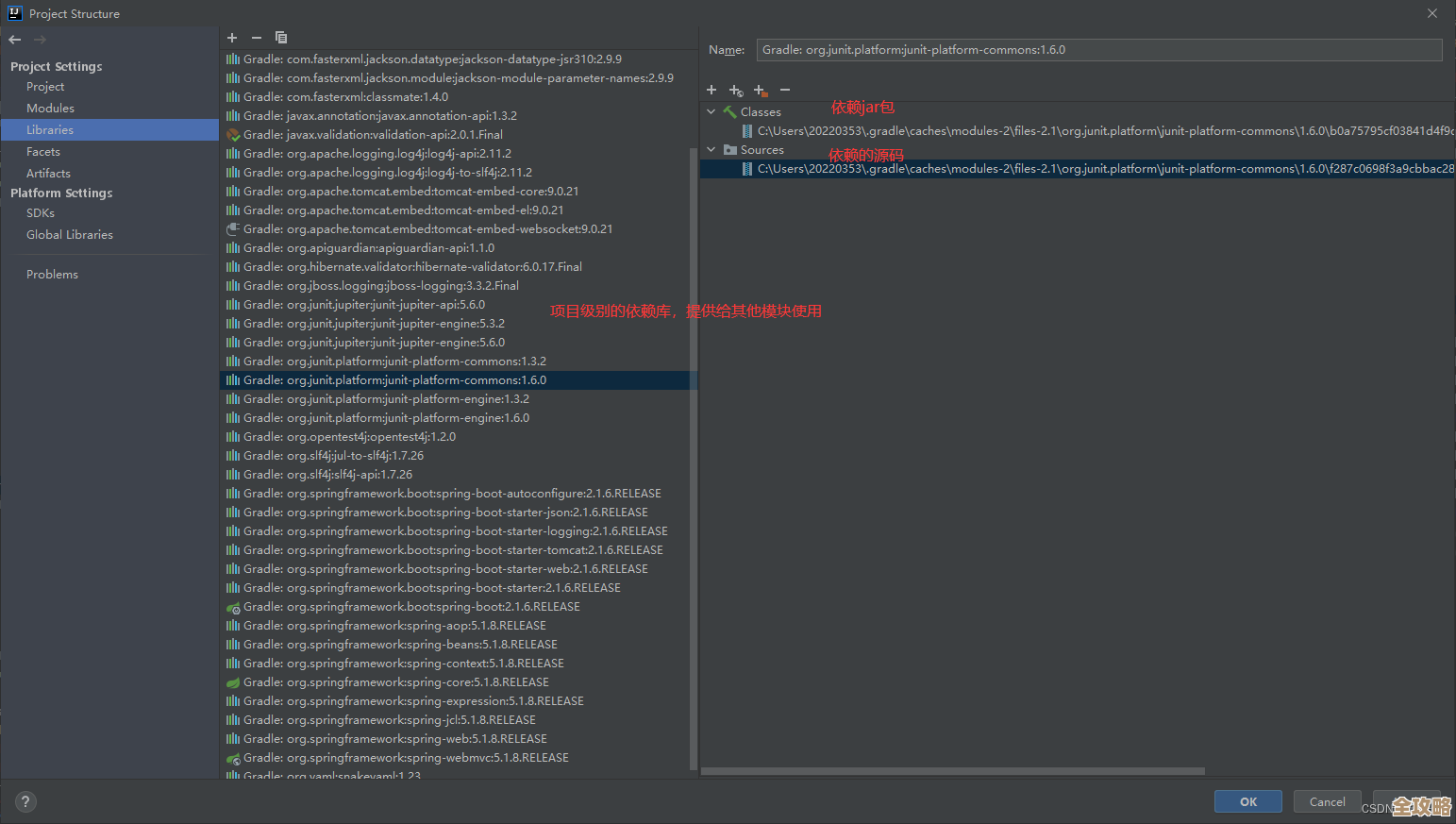Viewport: 1456px width, 824px height.
Task: Click the New Project Library plus icon
Action: 232,38
